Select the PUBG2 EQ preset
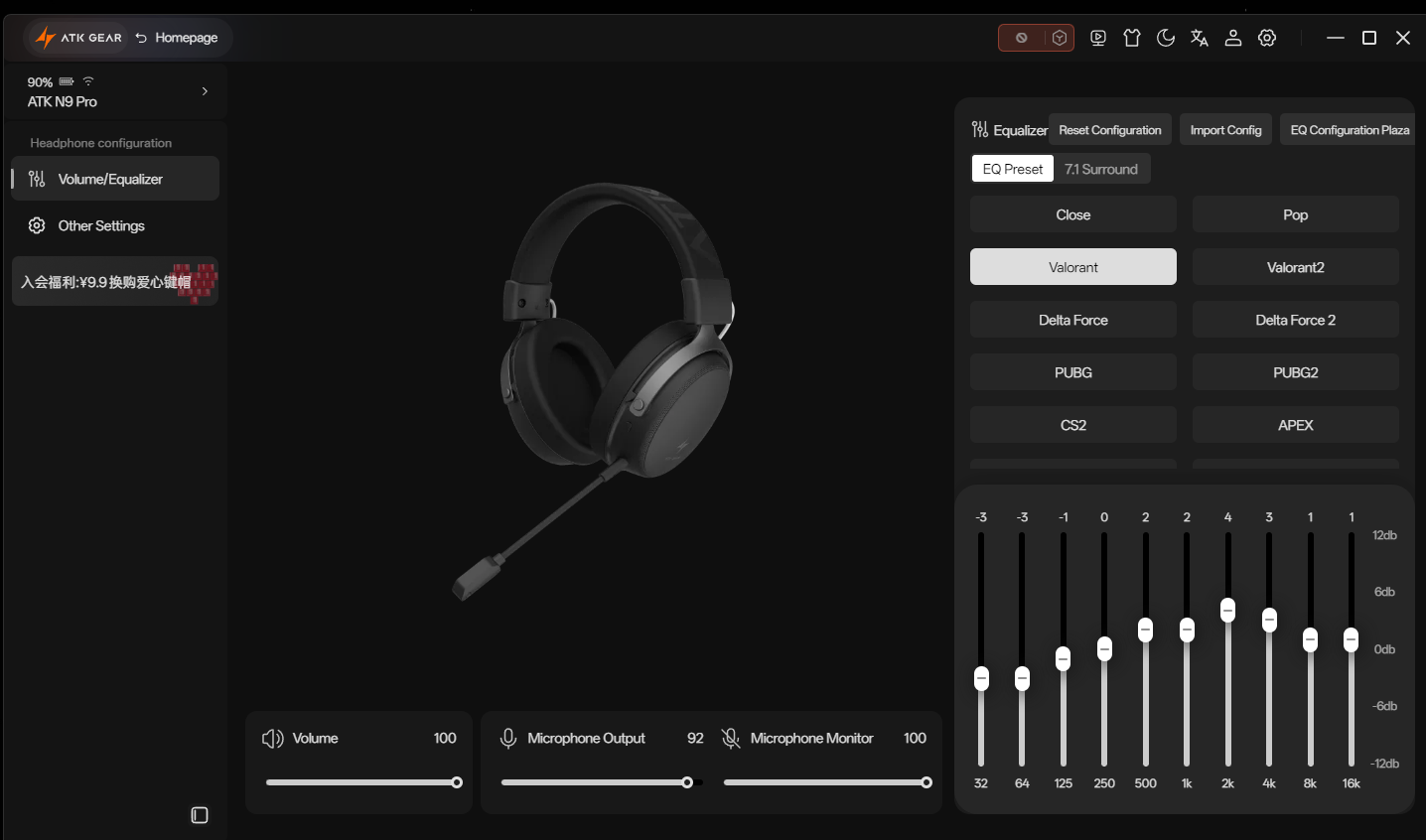Screen dimensions: 1426x840 click(1296, 372)
